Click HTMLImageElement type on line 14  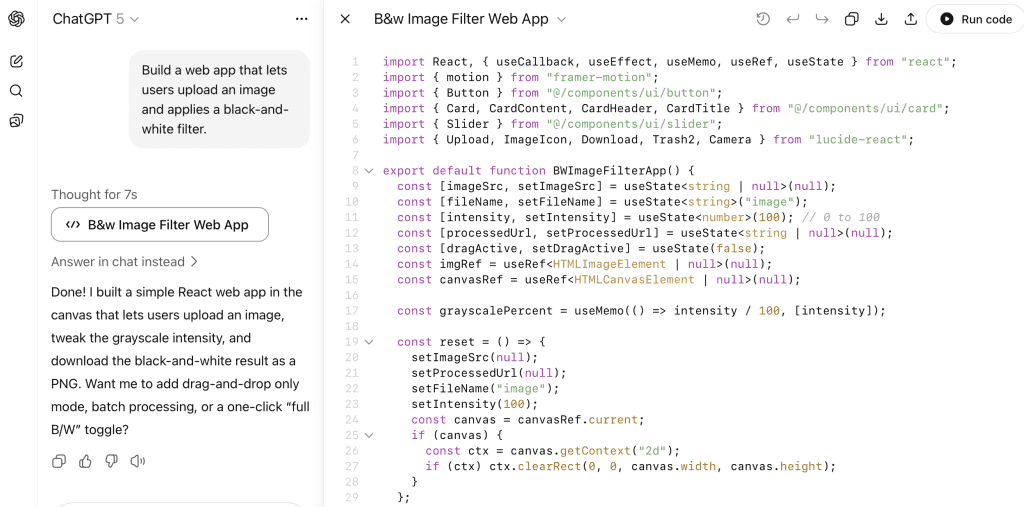point(610,264)
